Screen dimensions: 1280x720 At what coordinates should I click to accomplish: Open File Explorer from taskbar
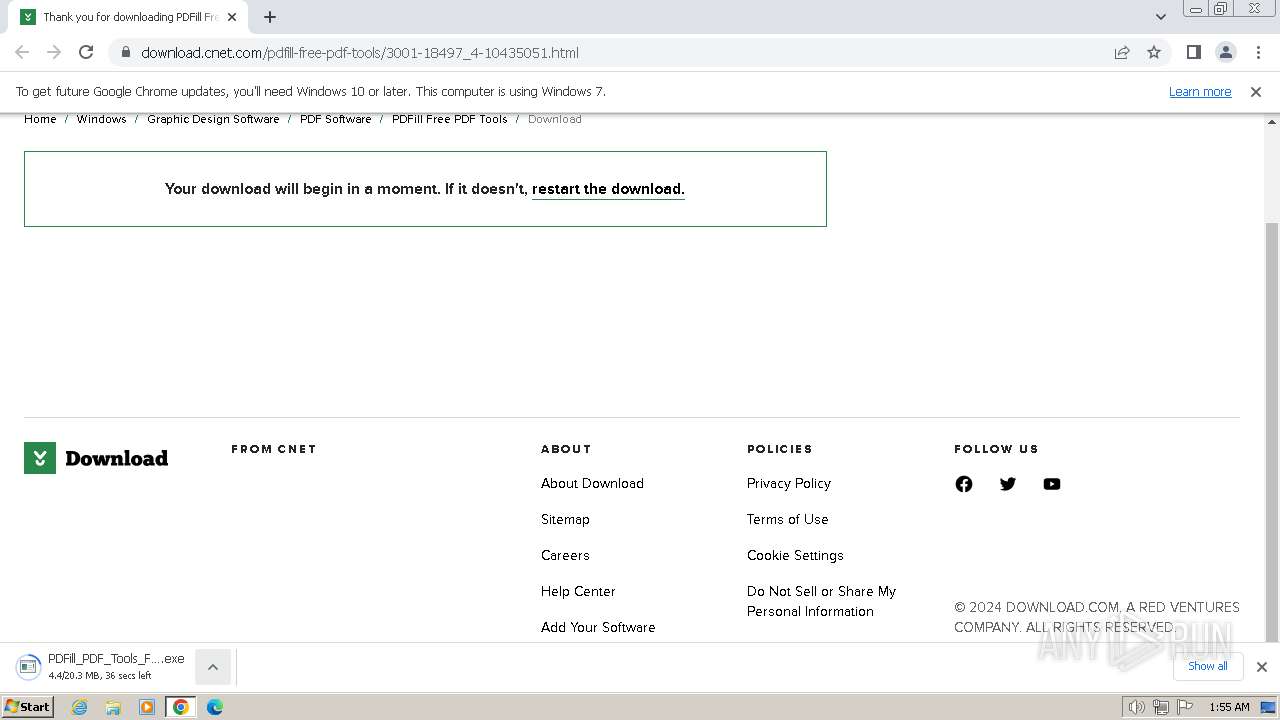pyautogui.click(x=113, y=707)
